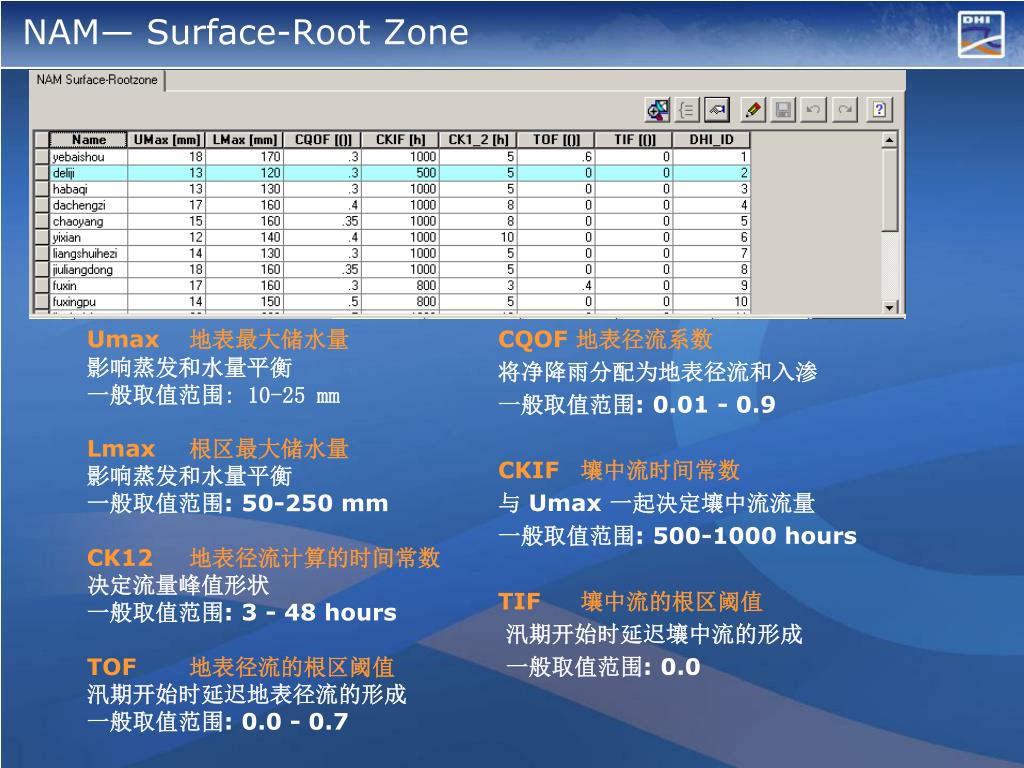Click the name cell 'liangshuihezi'
1024x768 pixels.
coord(88,253)
